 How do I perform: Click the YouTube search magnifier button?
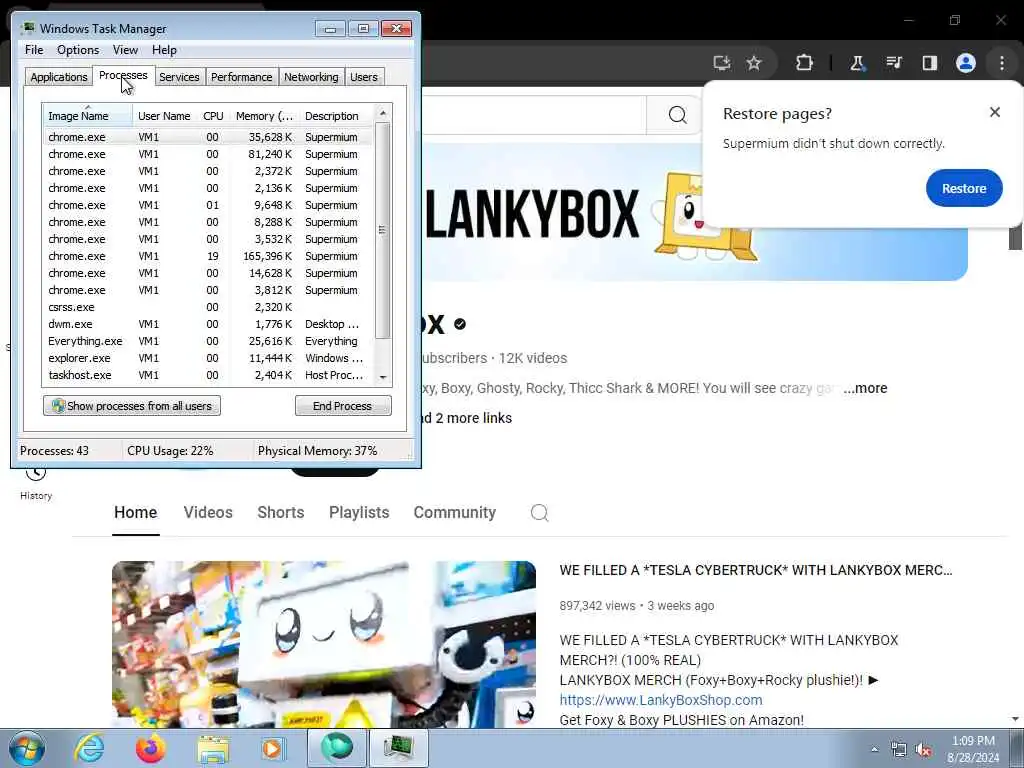(677, 115)
